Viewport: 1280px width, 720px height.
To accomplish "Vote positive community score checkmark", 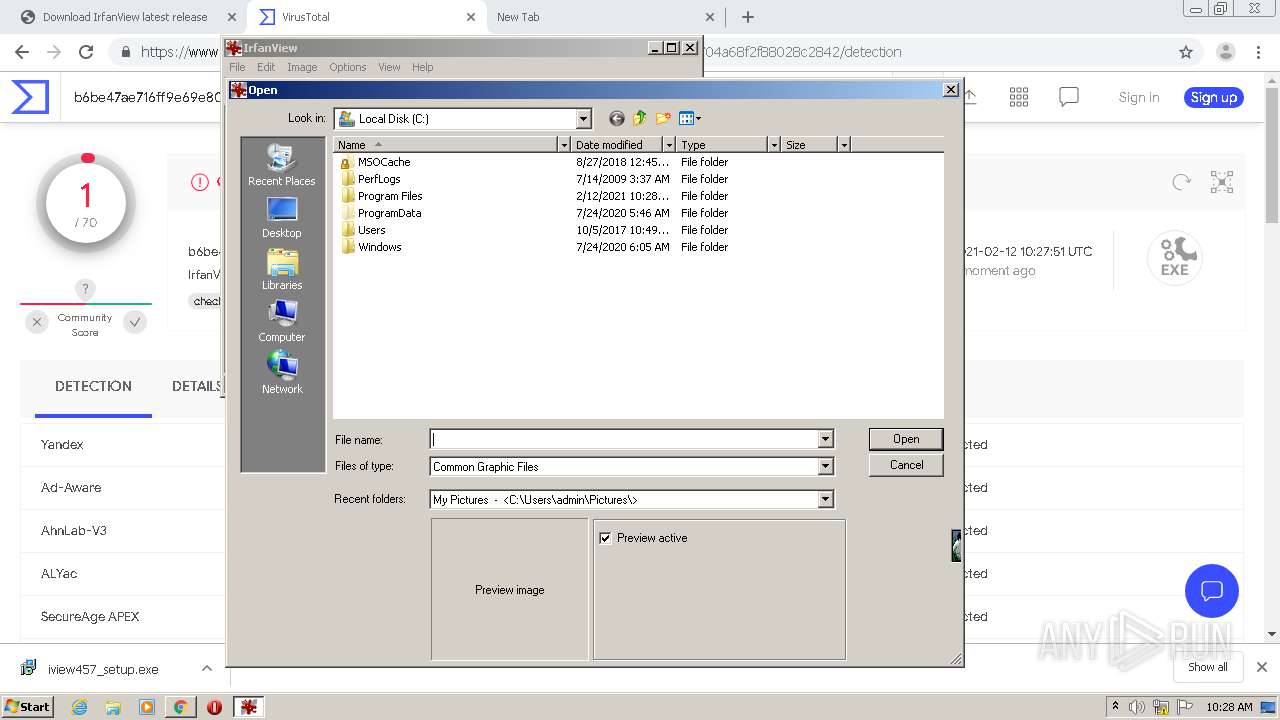I will tap(135, 322).
